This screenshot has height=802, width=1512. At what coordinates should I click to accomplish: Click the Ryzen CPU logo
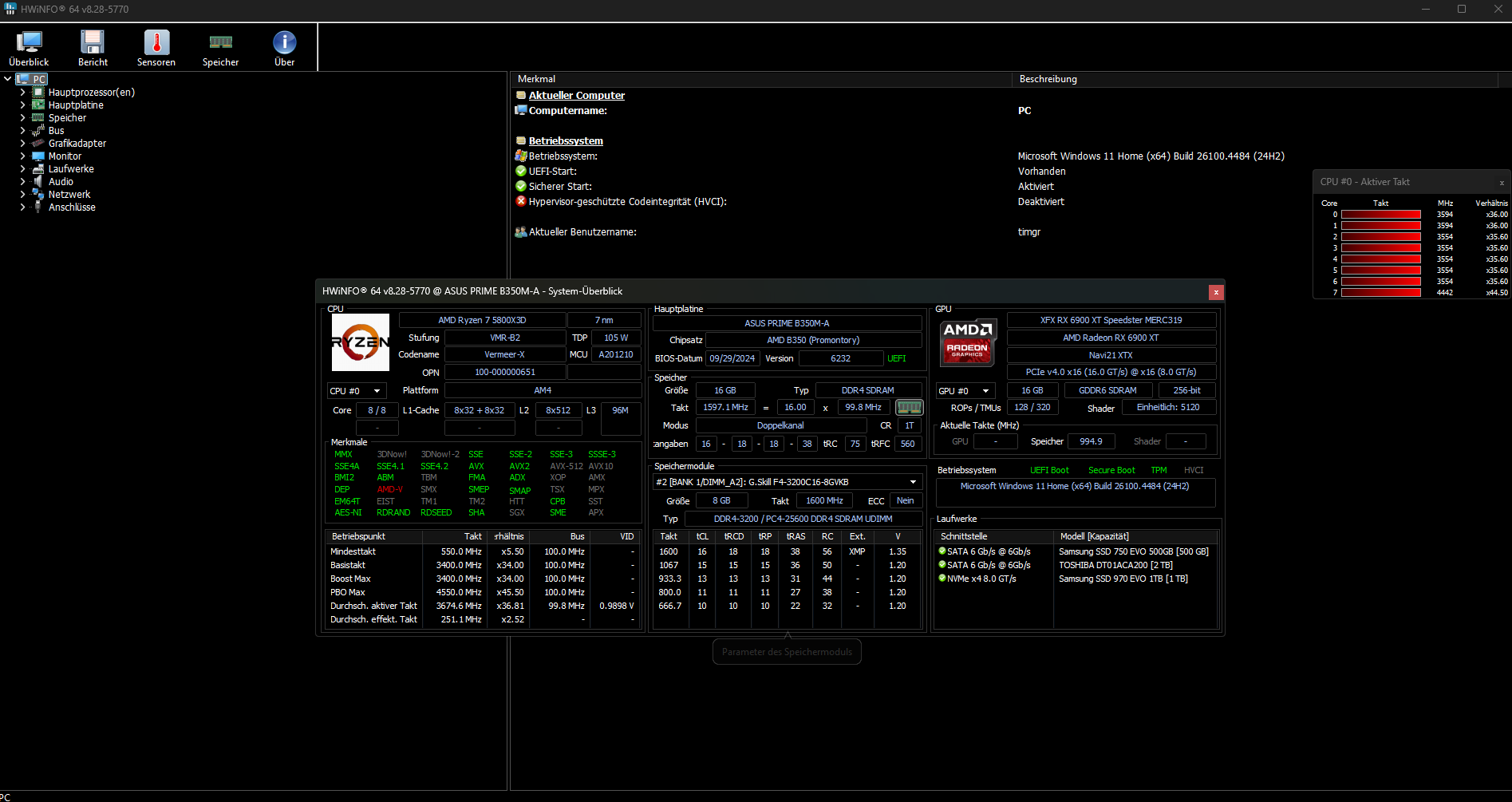(x=361, y=342)
